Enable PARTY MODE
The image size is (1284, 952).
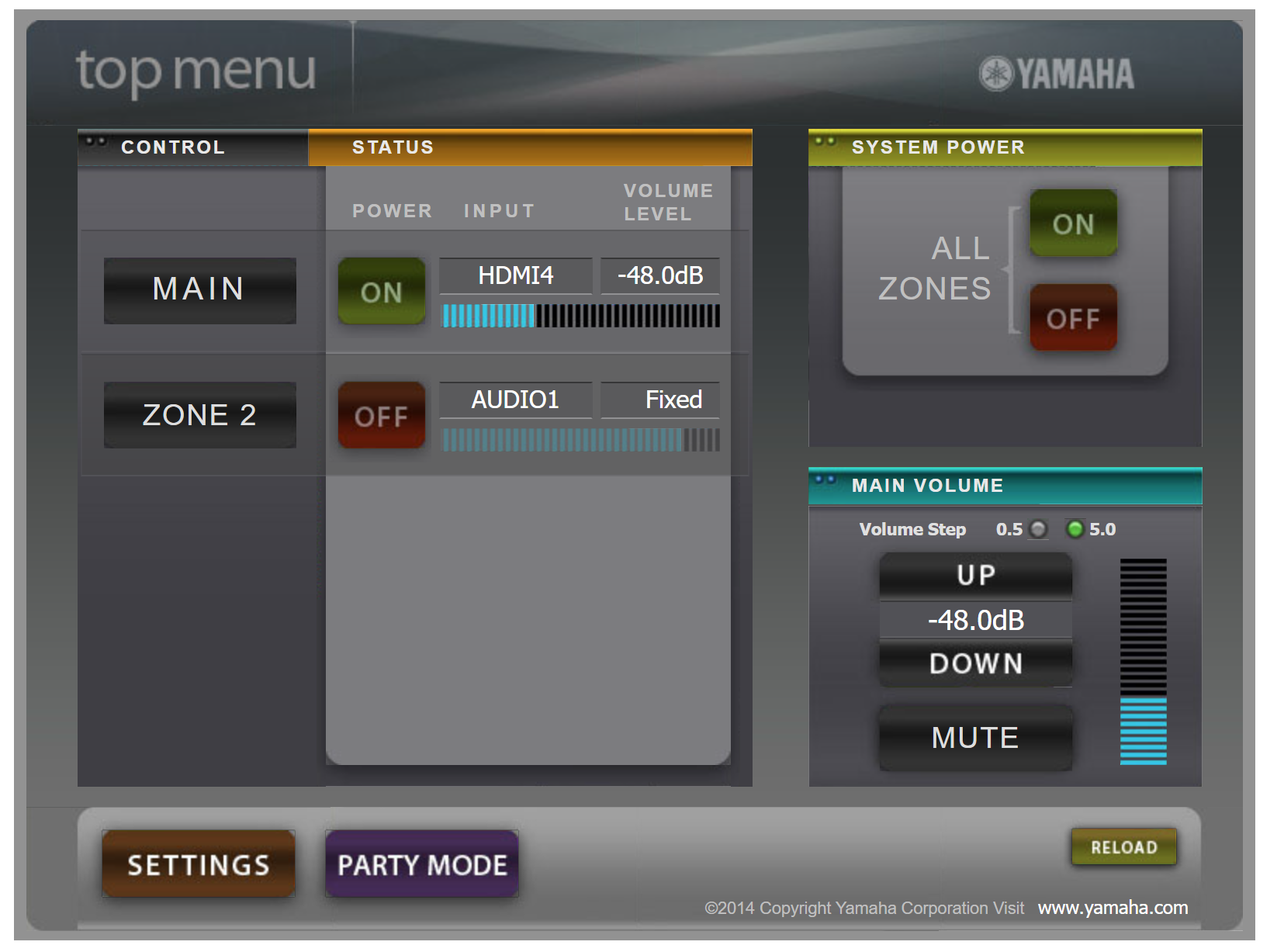(x=421, y=864)
